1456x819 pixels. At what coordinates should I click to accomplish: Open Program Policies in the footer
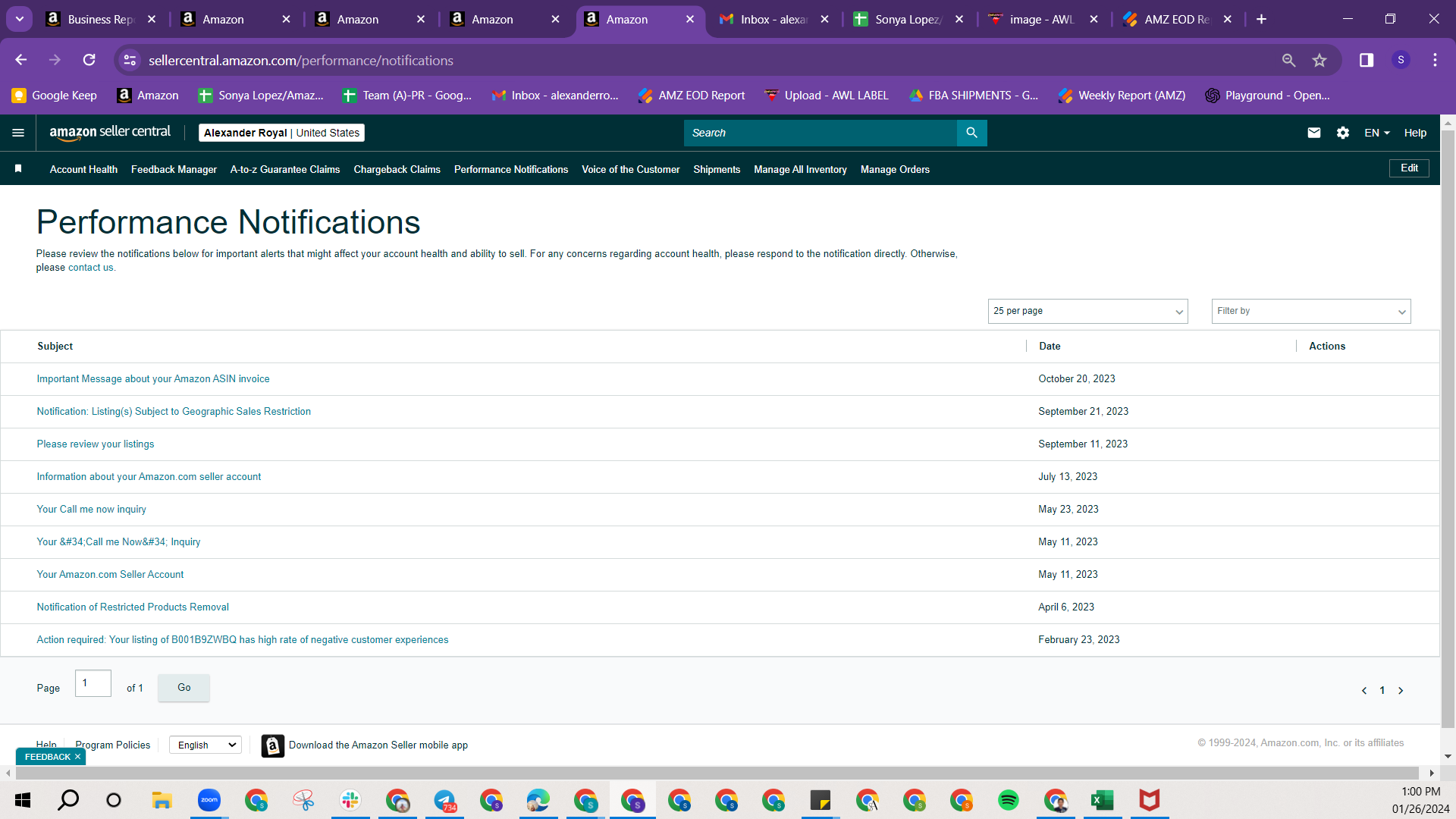113,745
